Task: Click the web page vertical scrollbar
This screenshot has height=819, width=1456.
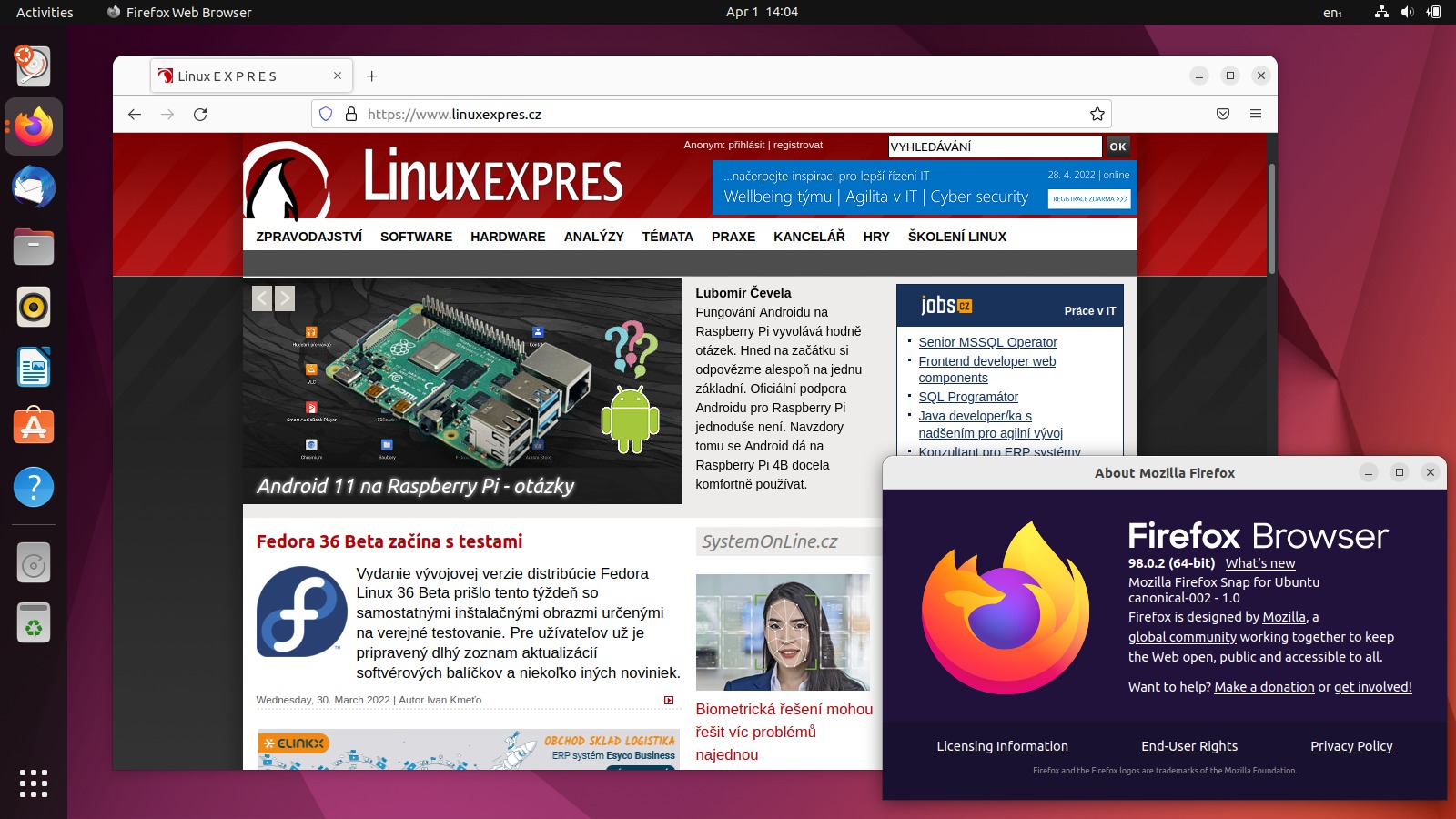Action: tap(1271, 218)
